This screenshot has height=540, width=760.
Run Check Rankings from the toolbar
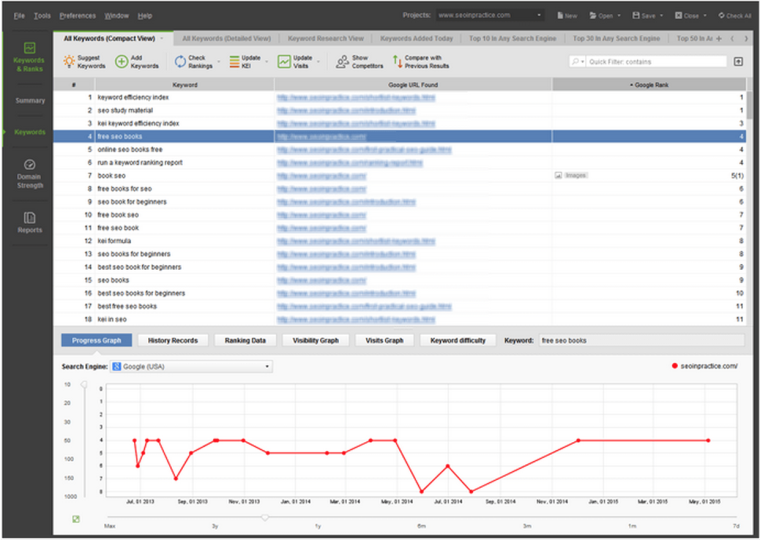click(x=180, y=62)
